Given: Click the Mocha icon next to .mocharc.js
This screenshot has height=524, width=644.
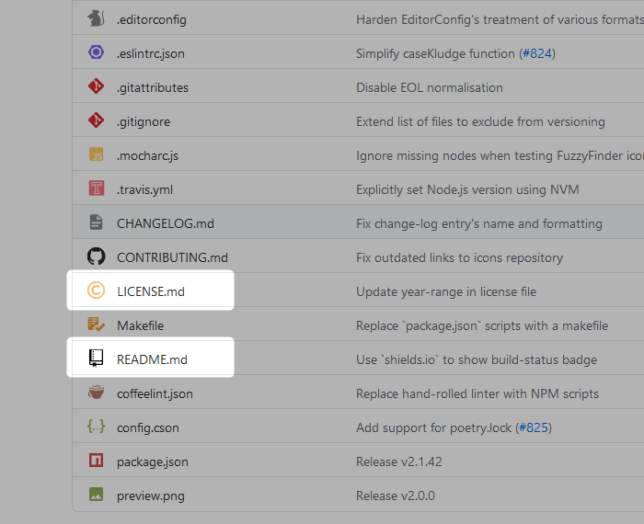Looking at the screenshot, I should [96, 155].
